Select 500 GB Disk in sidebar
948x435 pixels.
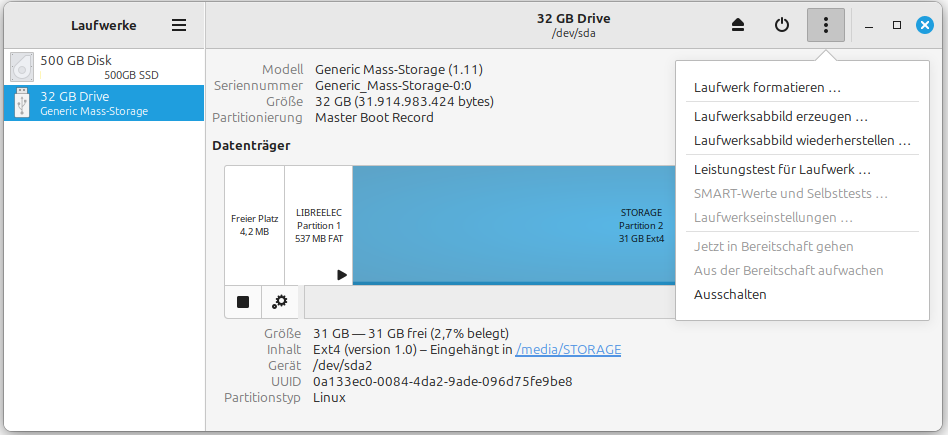tap(104, 67)
